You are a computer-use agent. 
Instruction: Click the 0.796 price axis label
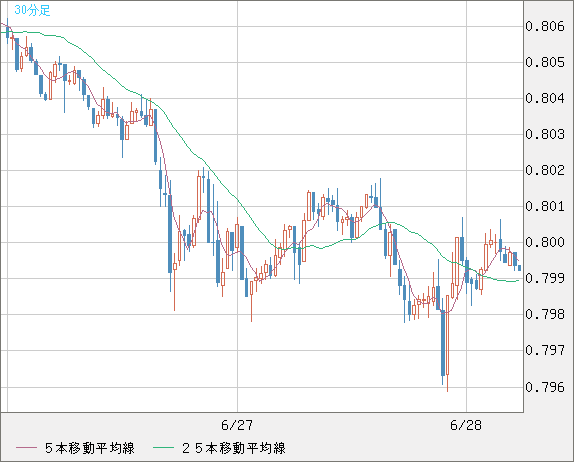tap(545, 387)
